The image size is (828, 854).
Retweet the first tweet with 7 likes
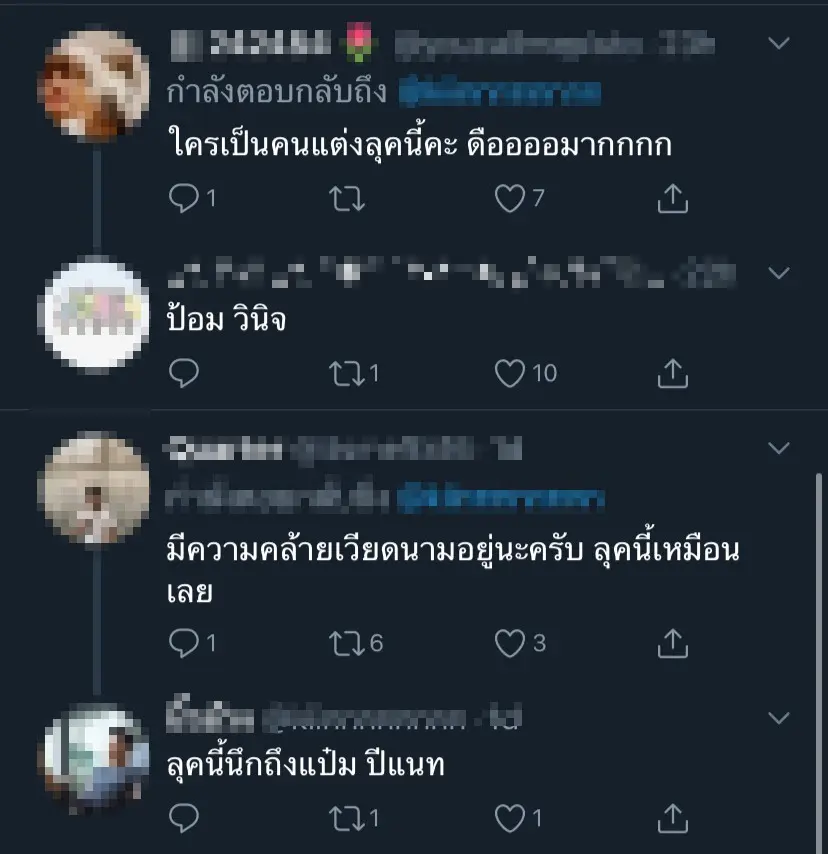pos(347,200)
